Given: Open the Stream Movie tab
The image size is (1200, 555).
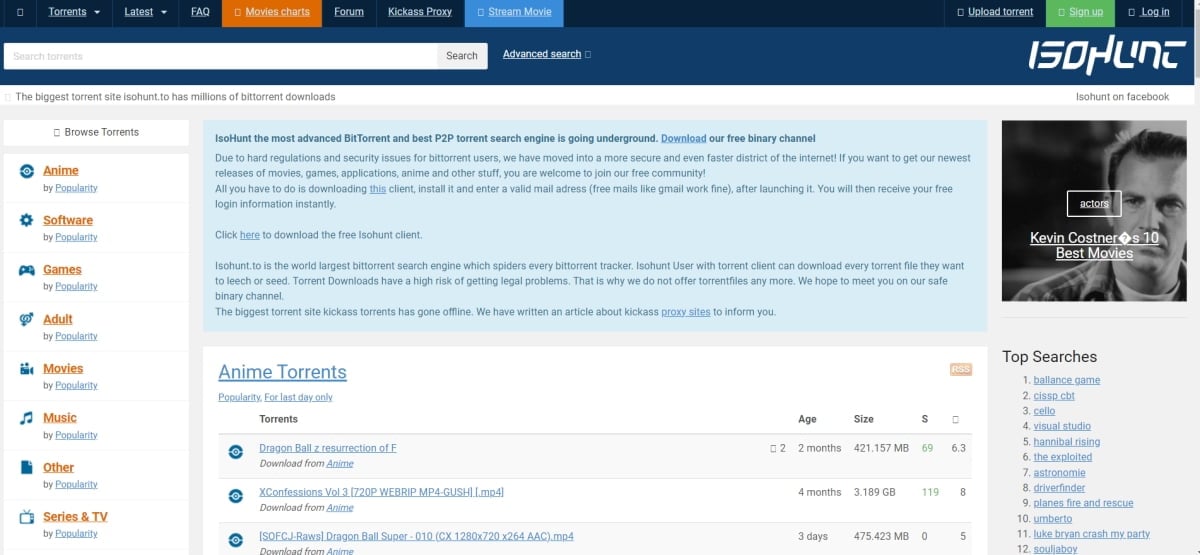Looking at the screenshot, I should [x=514, y=12].
